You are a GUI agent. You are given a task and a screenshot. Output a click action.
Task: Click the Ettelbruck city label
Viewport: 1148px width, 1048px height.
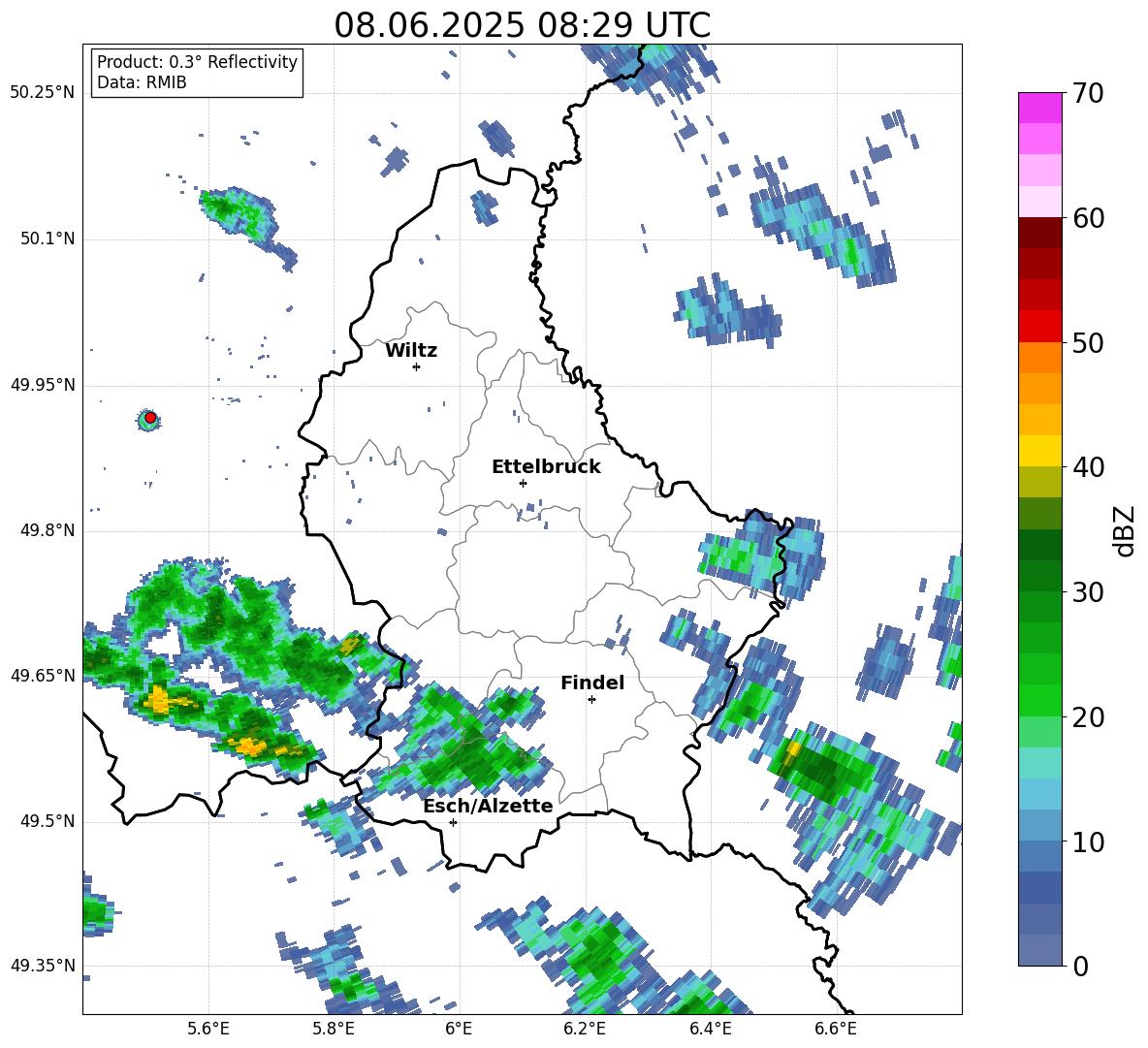click(546, 467)
